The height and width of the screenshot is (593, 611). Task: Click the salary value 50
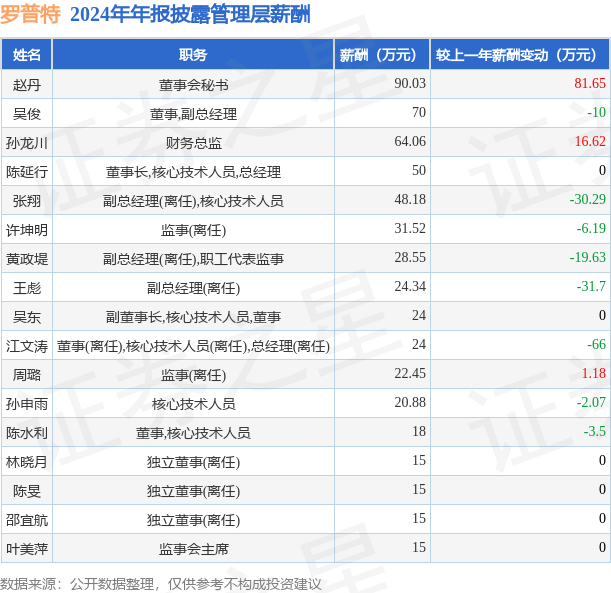point(419,170)
